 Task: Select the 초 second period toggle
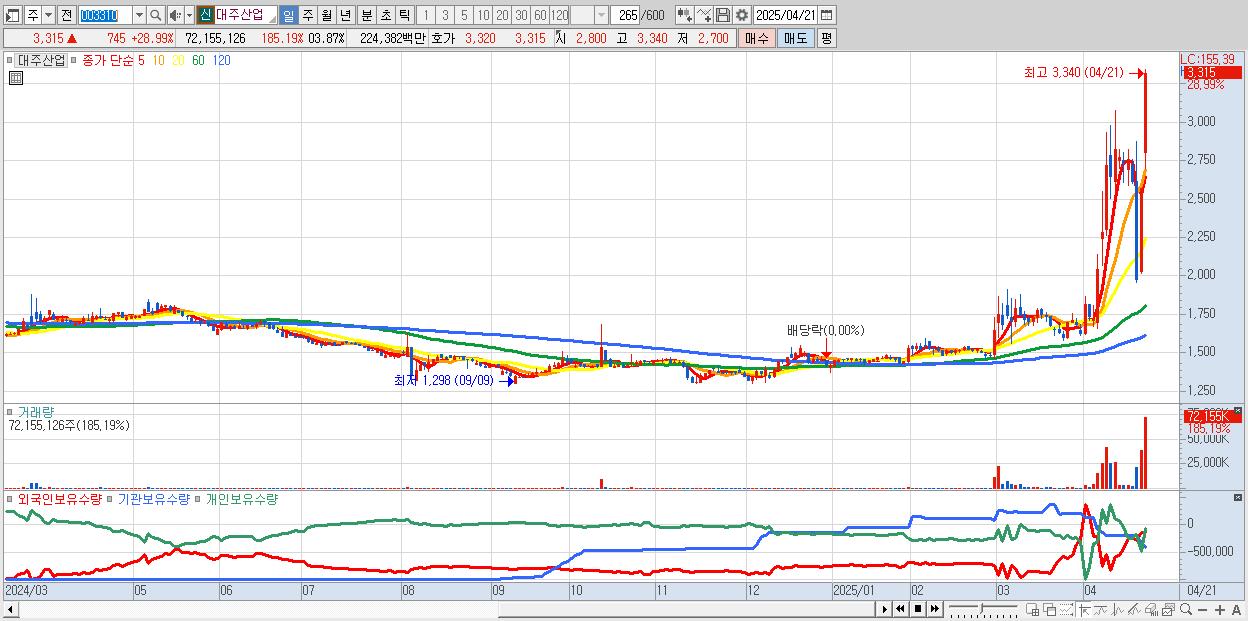tap(385, 15)
